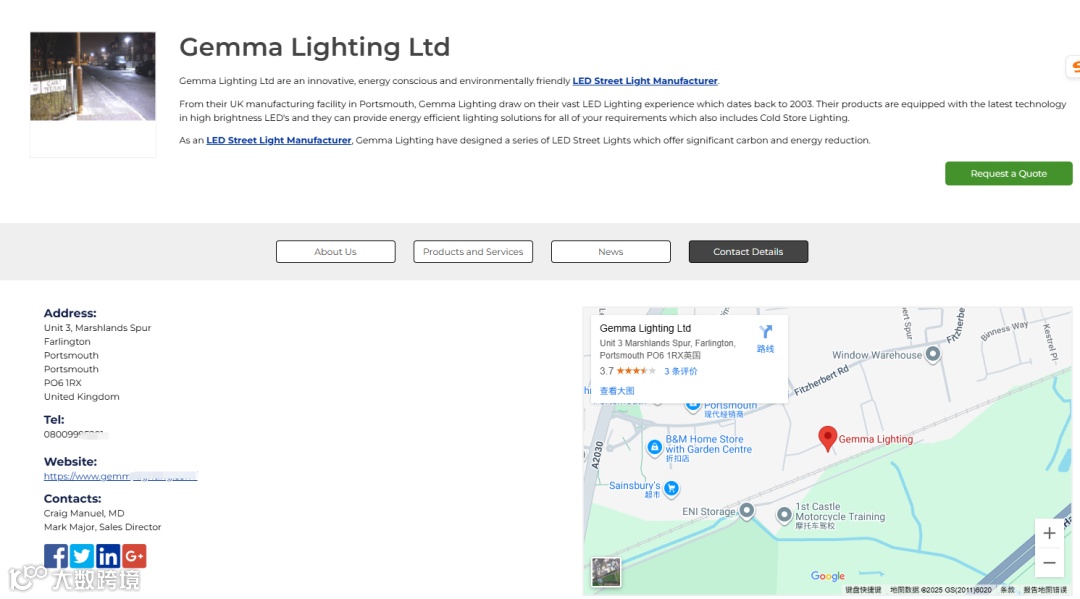Click 'Mark Major, Sales Director' contact text

103,527
